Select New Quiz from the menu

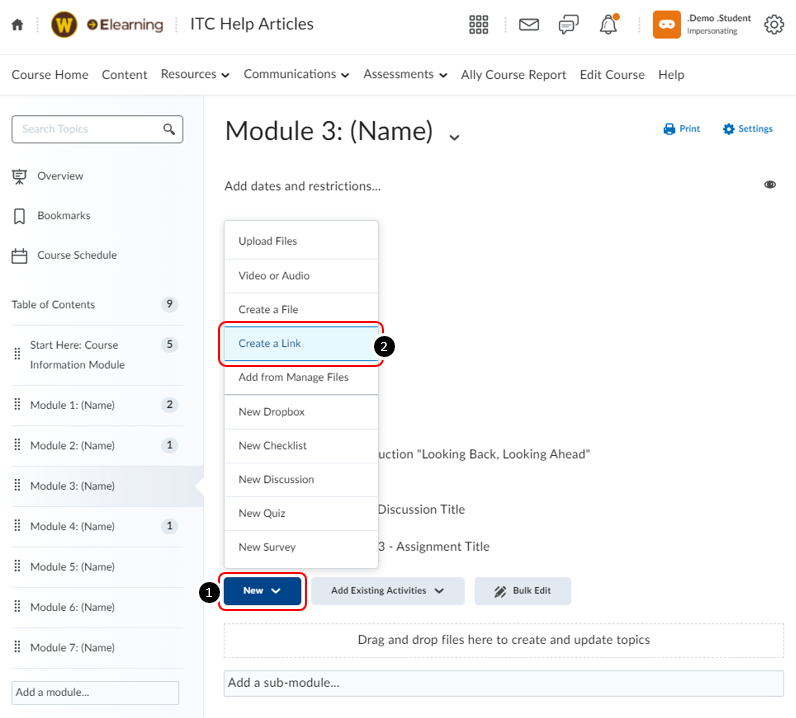262,513
